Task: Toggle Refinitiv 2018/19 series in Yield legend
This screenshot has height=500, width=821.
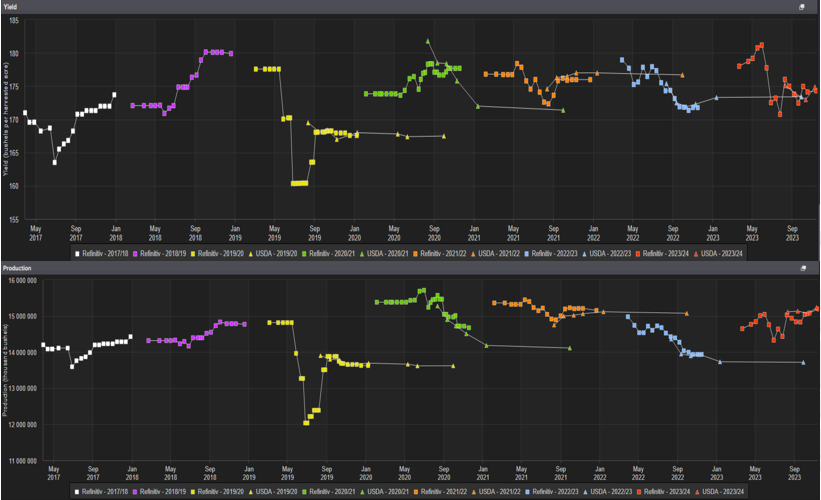Action: (160, 253)
